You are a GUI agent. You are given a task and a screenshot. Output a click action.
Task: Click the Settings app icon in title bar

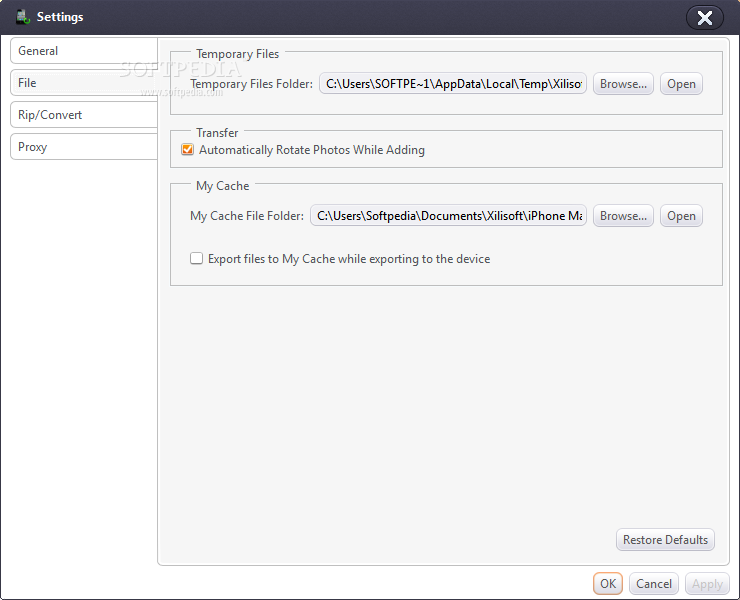23,17
